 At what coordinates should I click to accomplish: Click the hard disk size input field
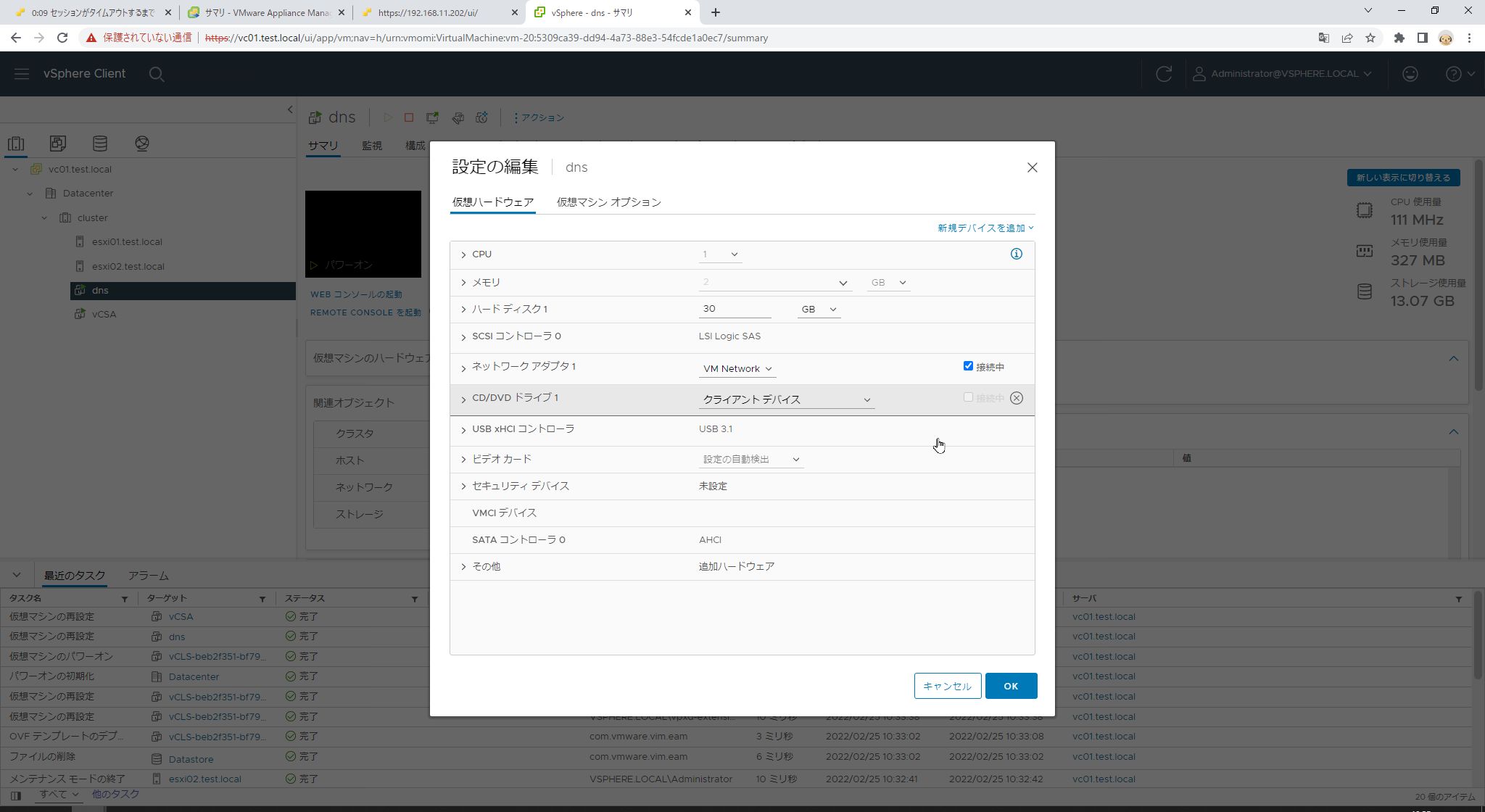735,309
